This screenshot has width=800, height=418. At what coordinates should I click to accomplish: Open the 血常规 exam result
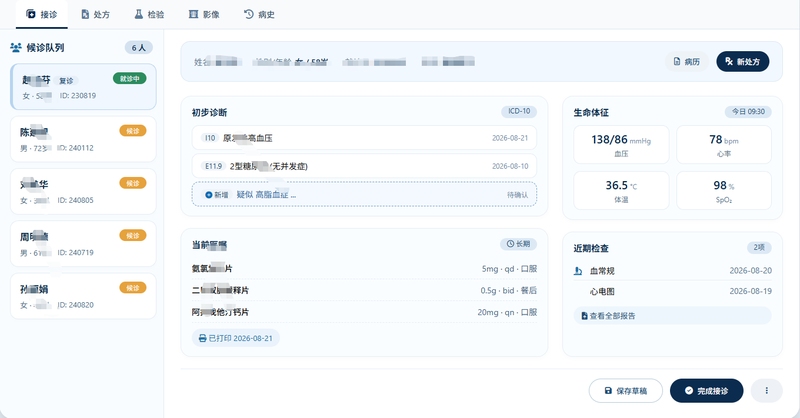[672, 271]
